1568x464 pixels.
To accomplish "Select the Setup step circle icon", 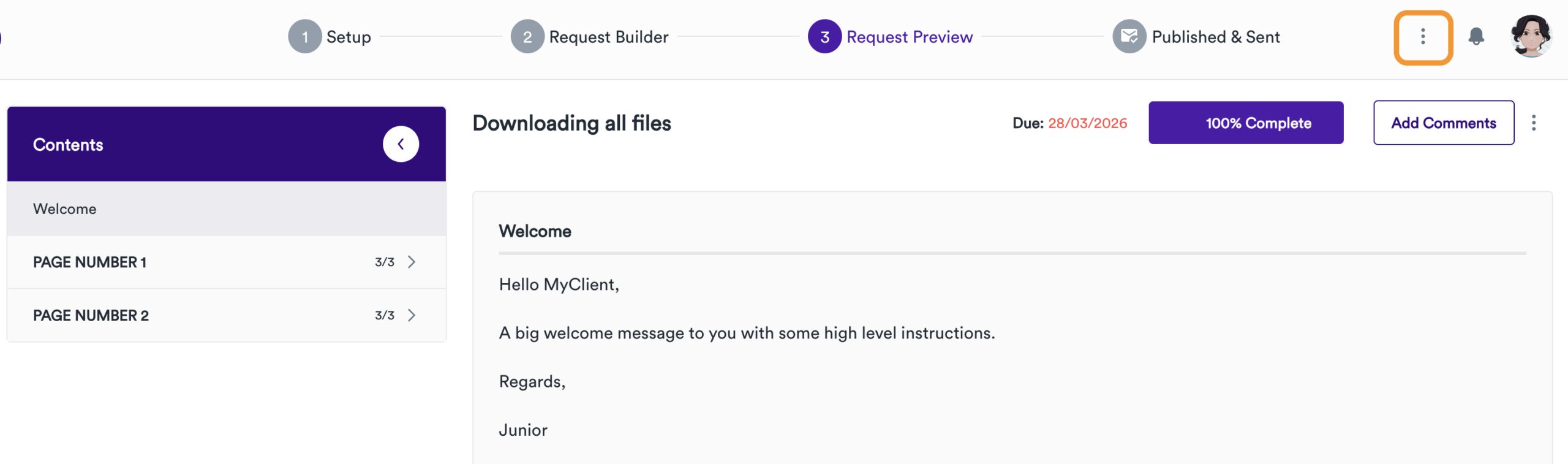I will (x=304, y=36).
